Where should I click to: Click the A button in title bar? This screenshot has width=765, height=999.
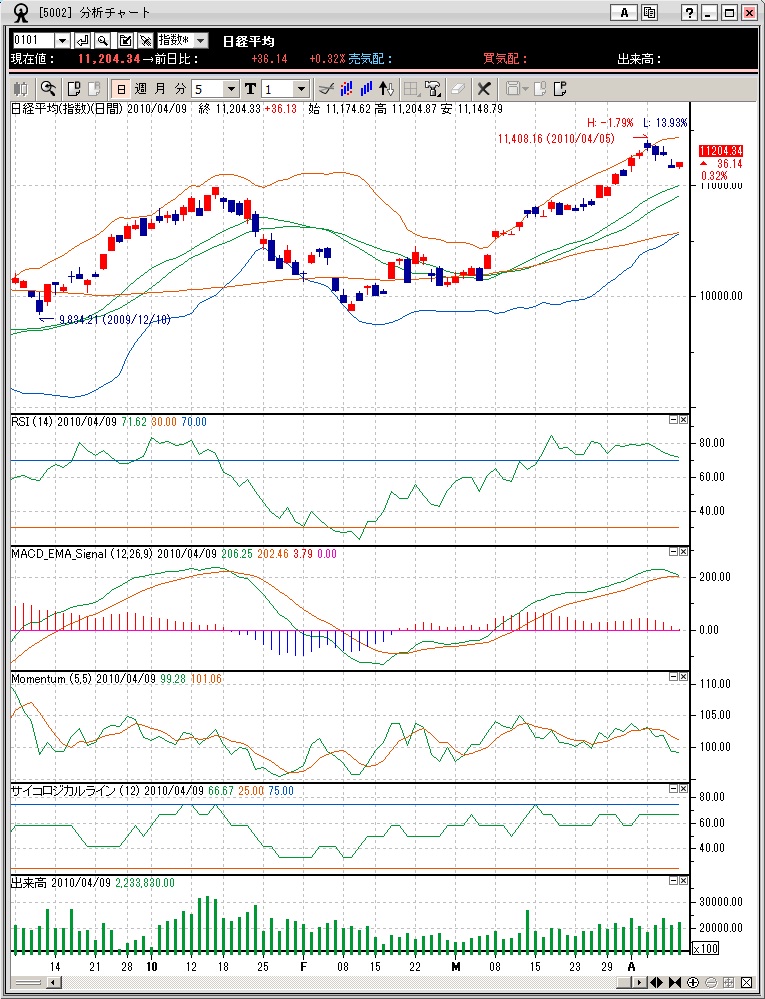click(x=624, y=13)
